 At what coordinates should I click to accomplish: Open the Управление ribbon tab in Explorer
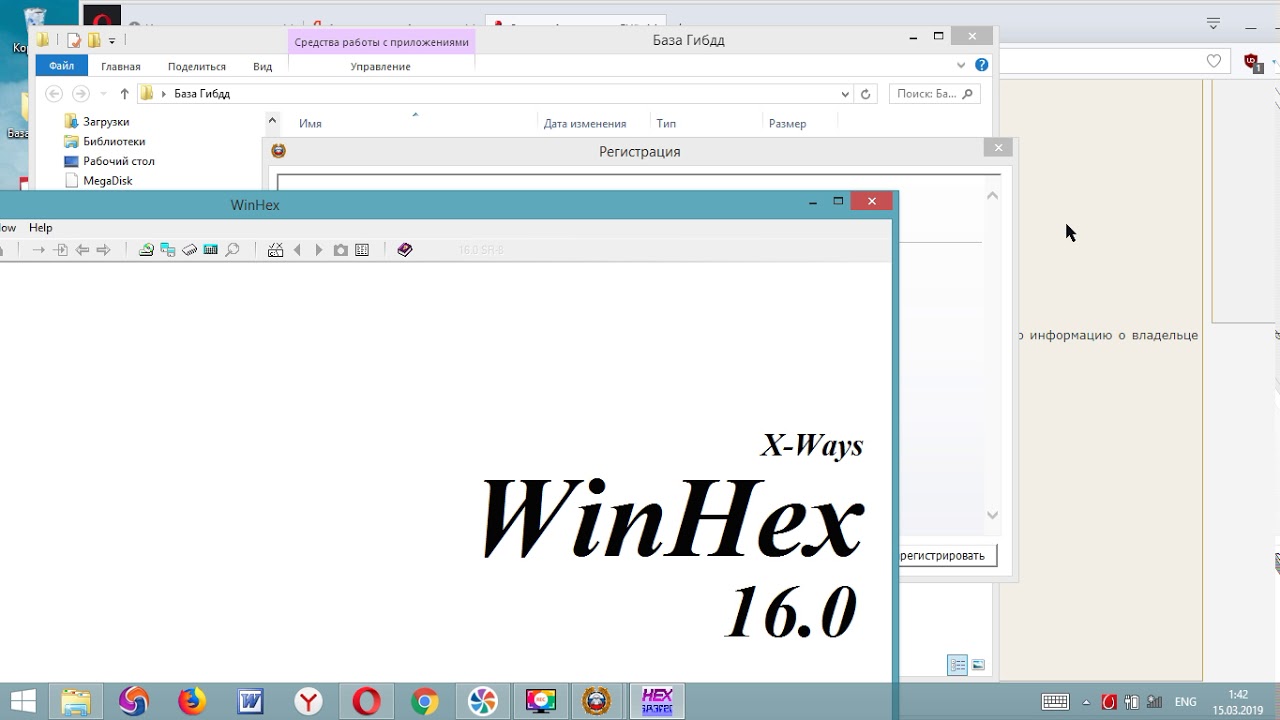click(x=380, y=66)
